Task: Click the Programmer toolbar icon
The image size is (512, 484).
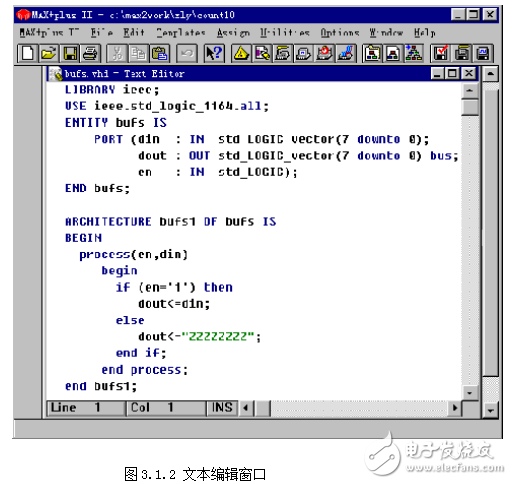Action: click(346, 53)
